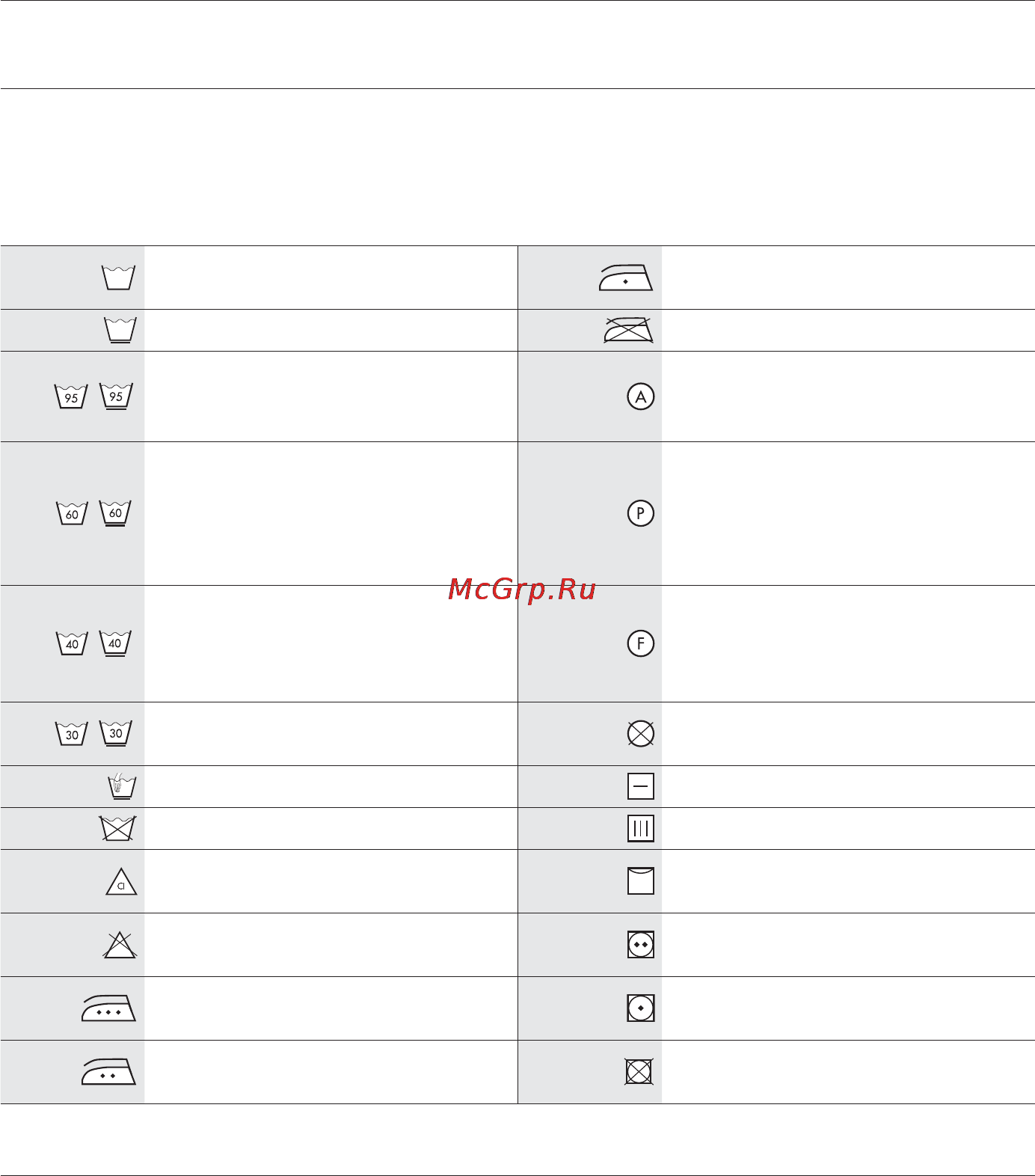Click the circled A dry clean symbol
The height and width of the screenshot is (1176, 1035).
pyautogui.click(x=641, y=396)
